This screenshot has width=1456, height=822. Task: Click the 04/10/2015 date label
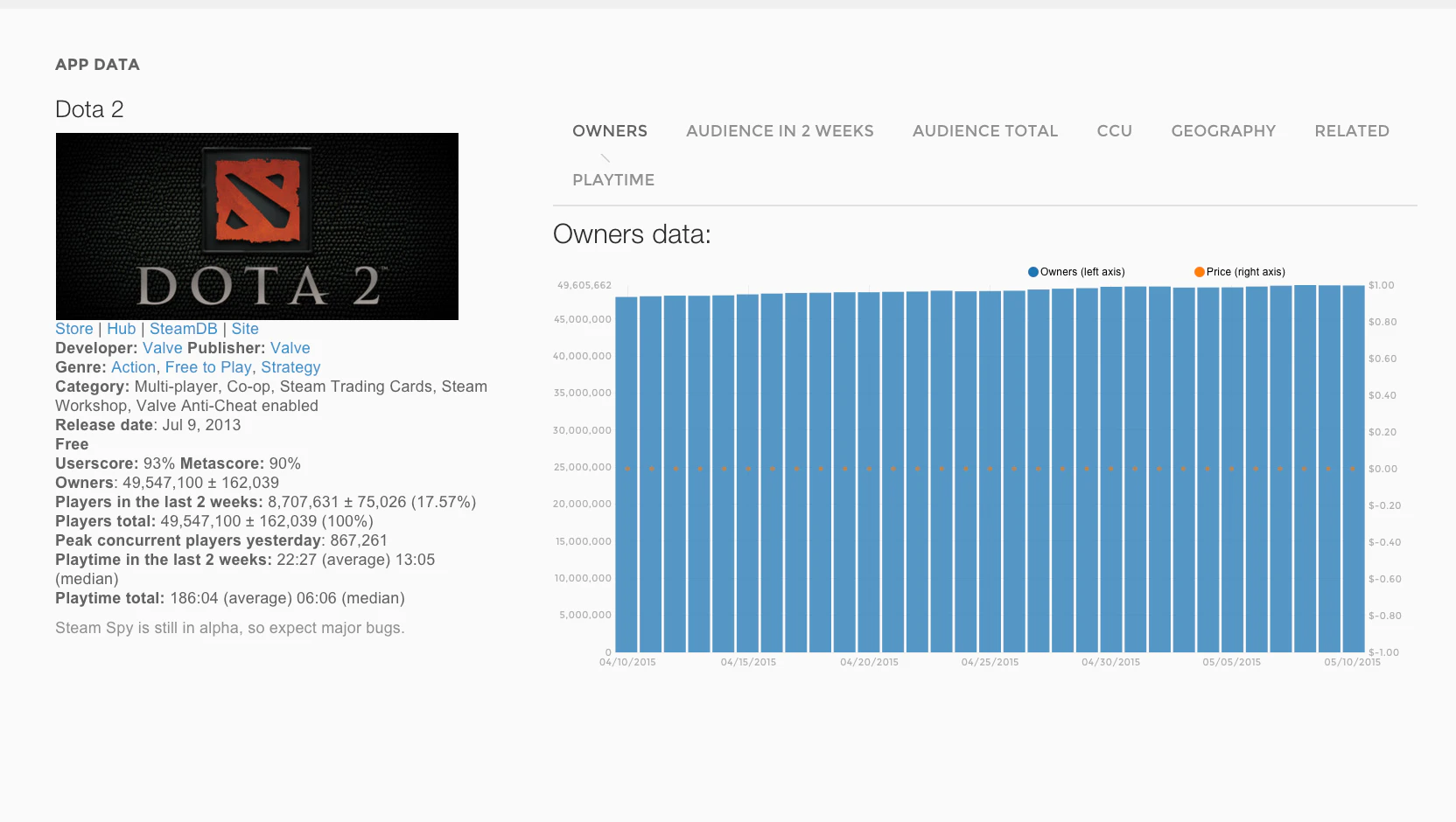coord(627,662)
